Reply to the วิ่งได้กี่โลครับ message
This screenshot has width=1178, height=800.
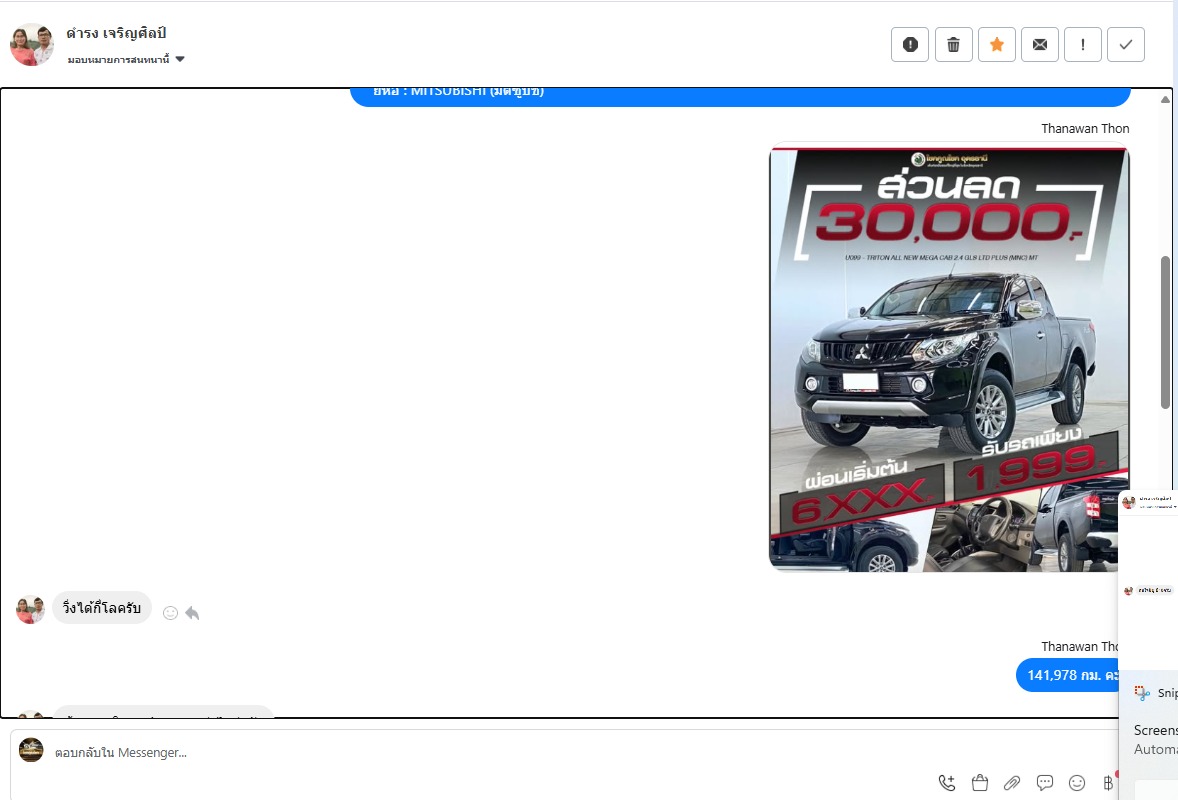192,613
